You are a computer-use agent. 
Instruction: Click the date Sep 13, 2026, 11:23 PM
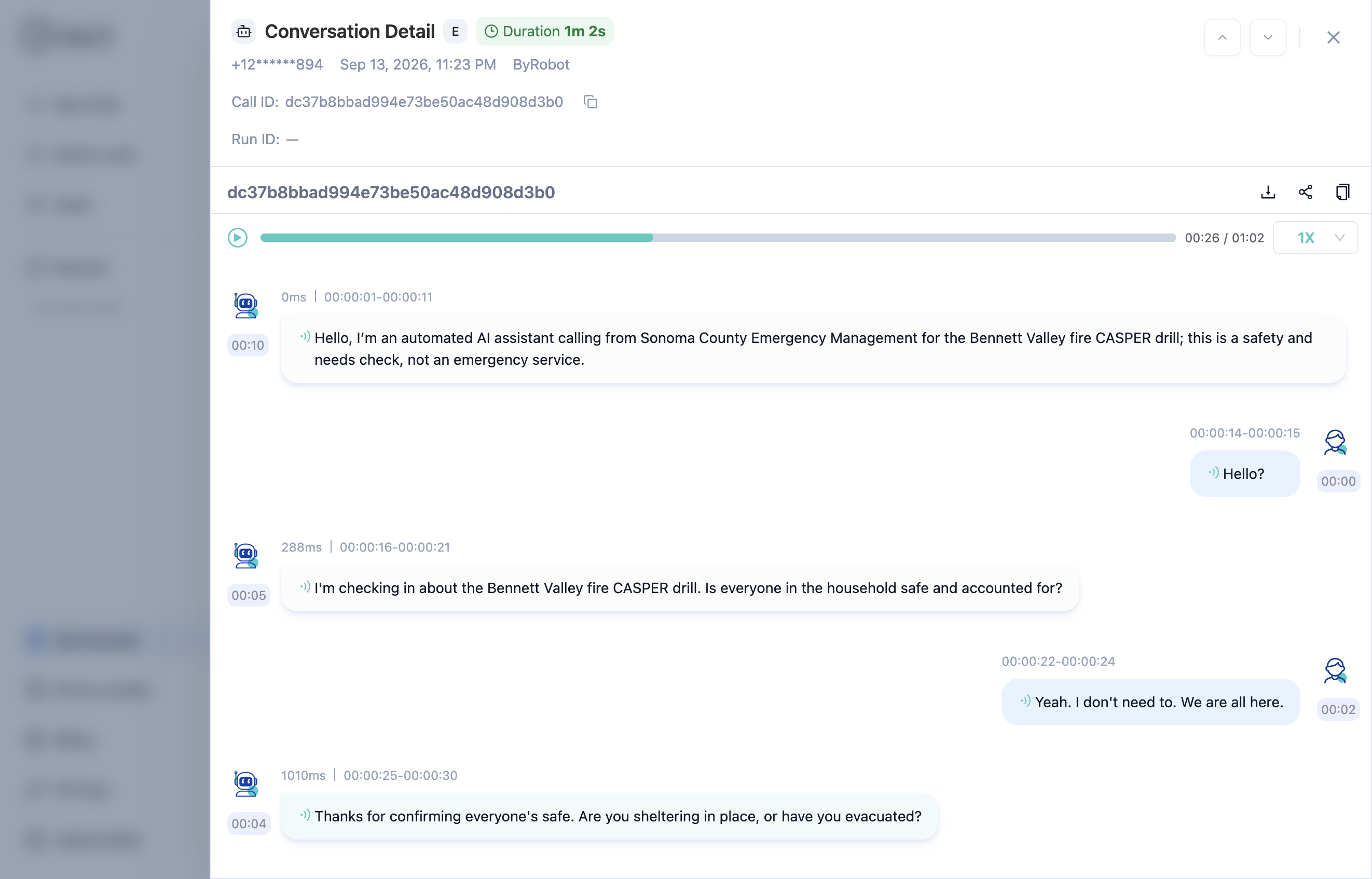[418, 64]
